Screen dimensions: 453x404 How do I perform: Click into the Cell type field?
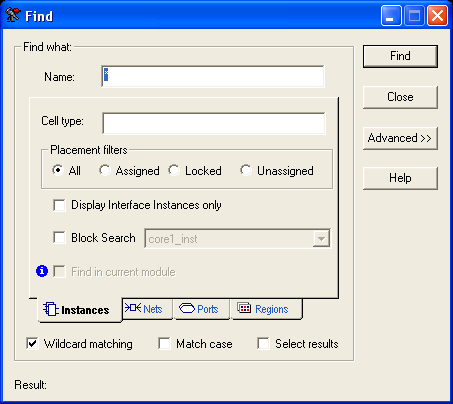214,123
